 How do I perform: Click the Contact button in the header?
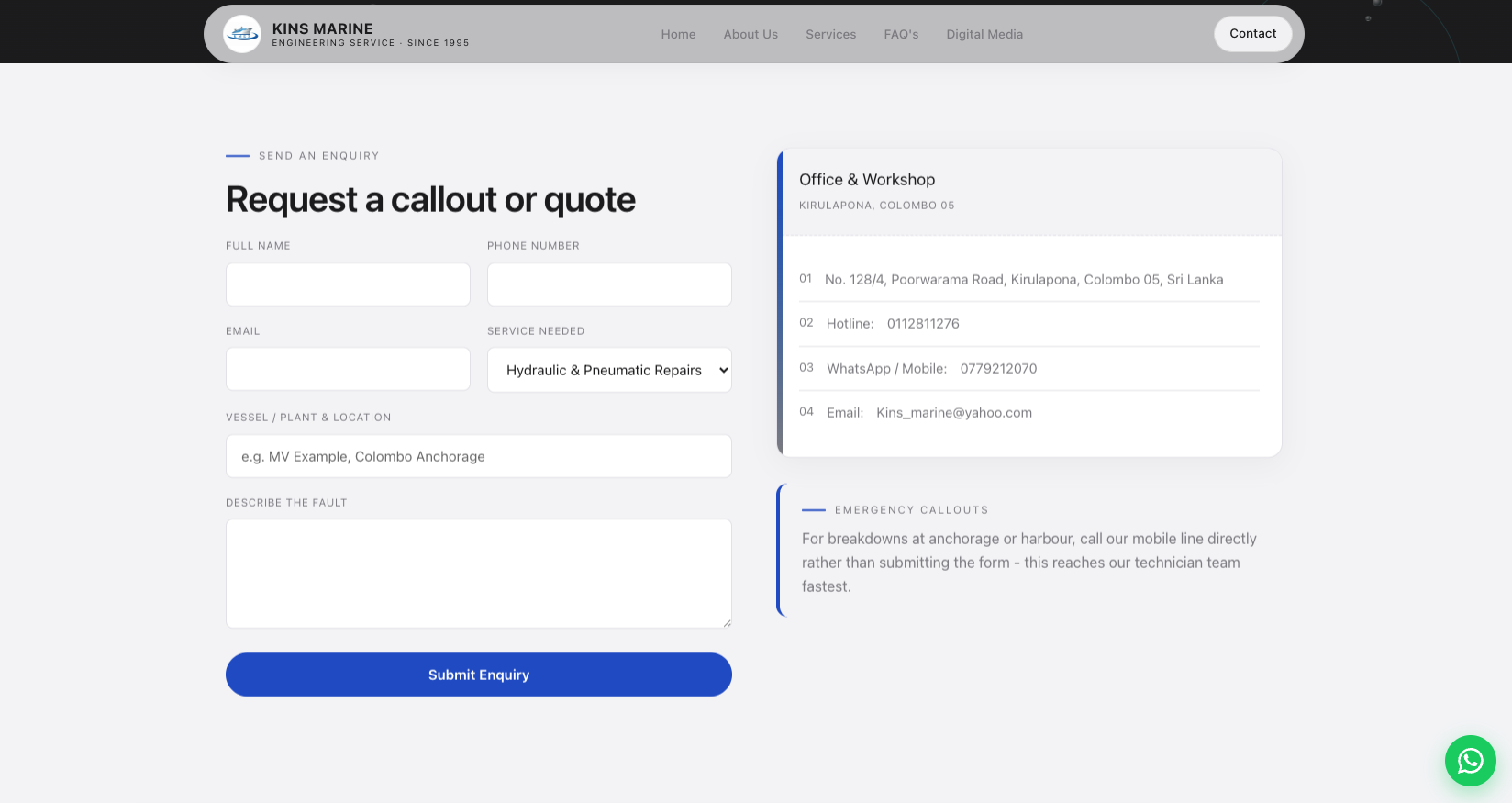click(x=1253, y=34)
